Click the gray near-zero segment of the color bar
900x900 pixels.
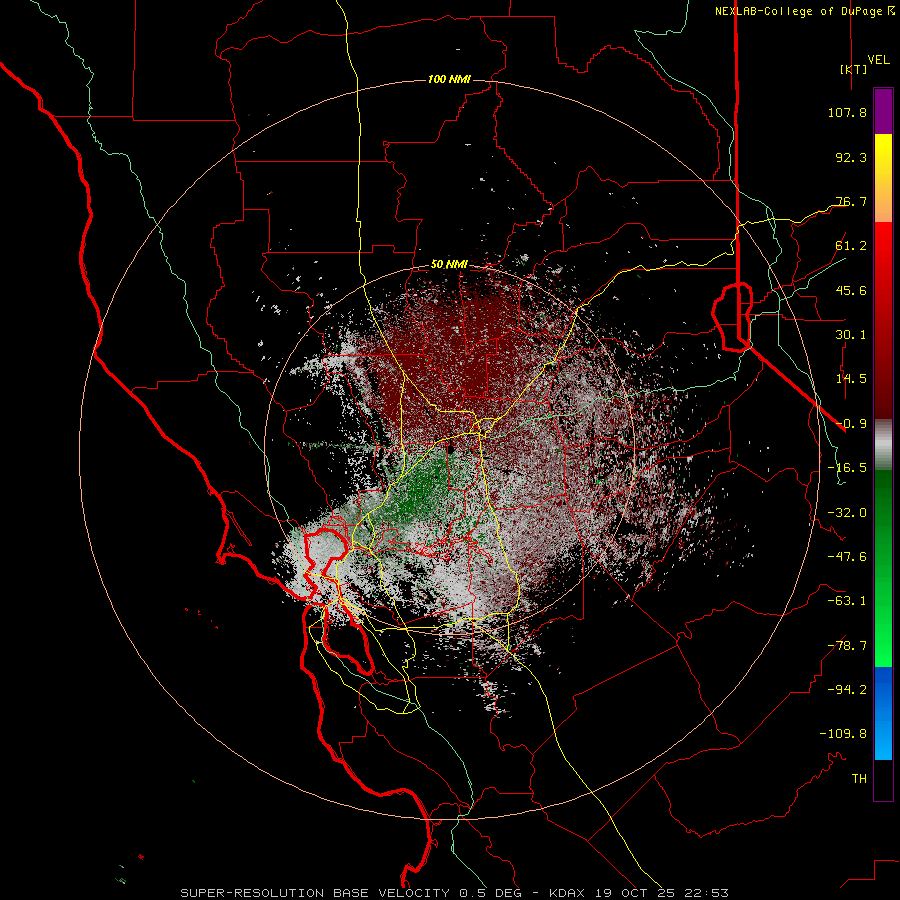pyautogui.click(x=883, y=445)
